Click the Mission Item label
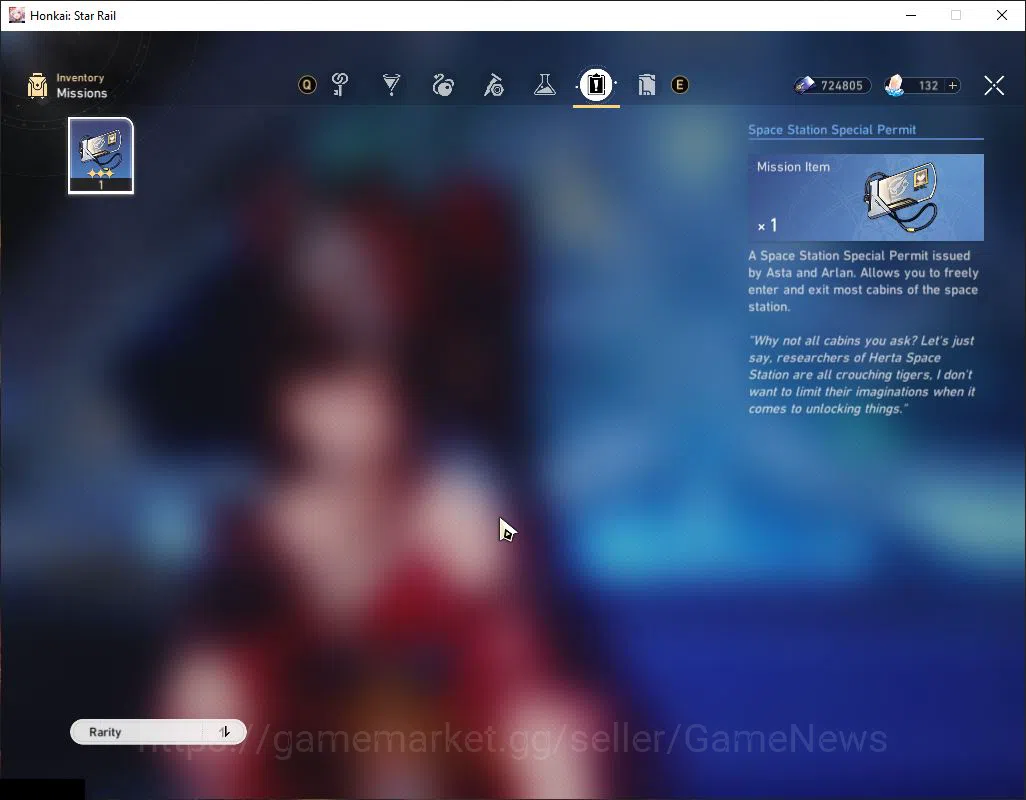 point(793,167)
